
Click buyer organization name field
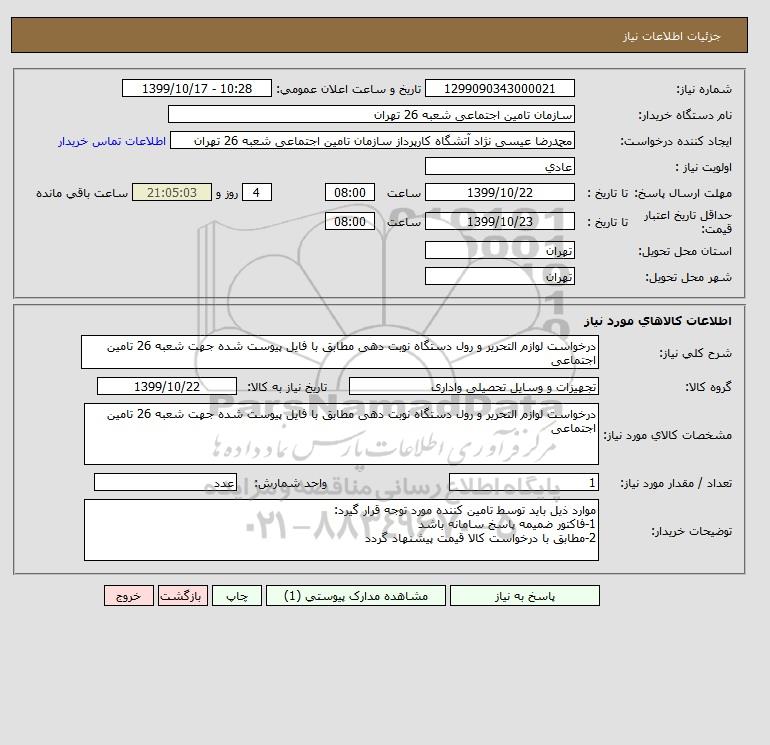[x=371, y=114]
